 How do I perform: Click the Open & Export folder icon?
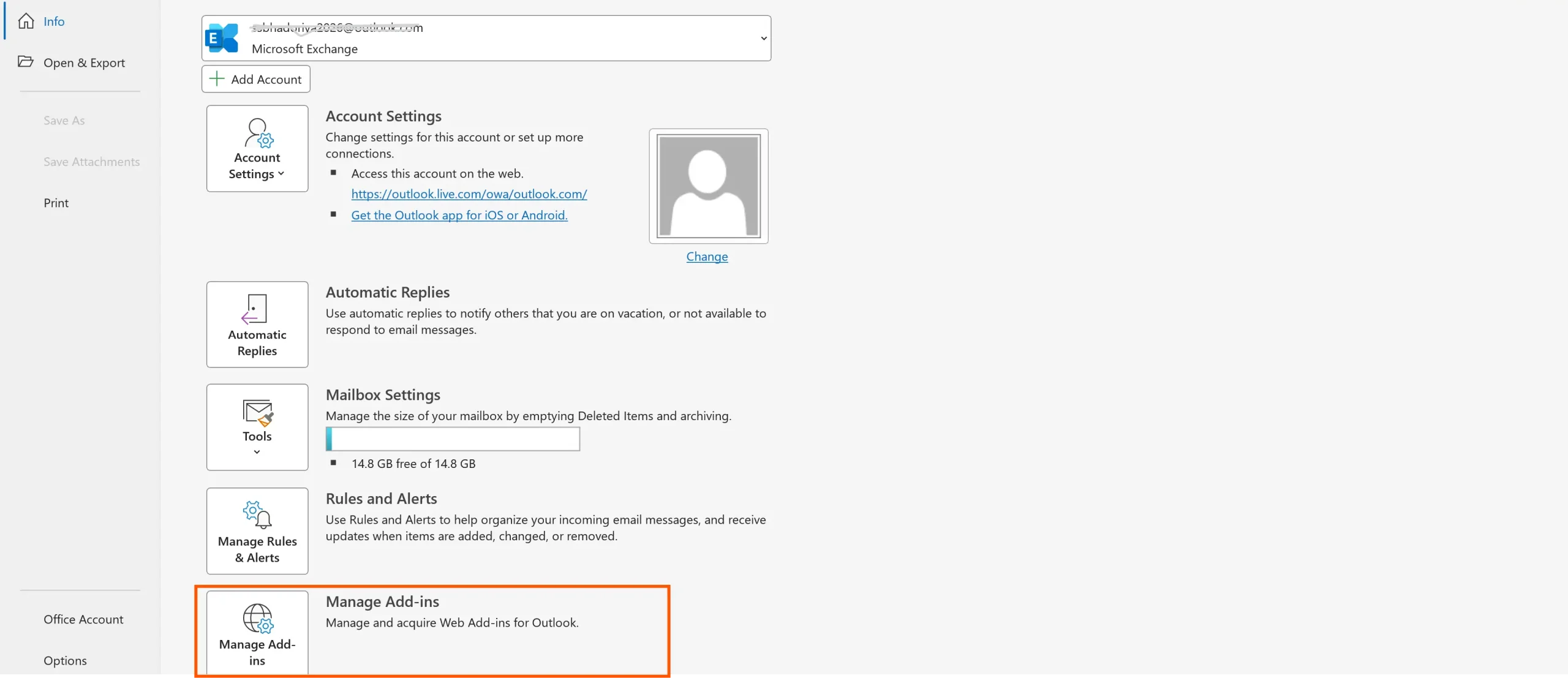(x=26, y=62)
